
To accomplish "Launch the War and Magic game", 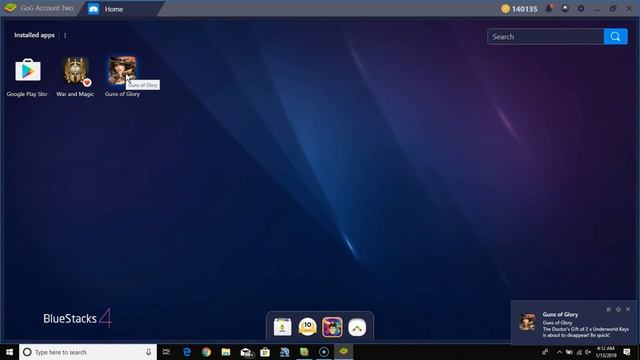I will [76, 70].
